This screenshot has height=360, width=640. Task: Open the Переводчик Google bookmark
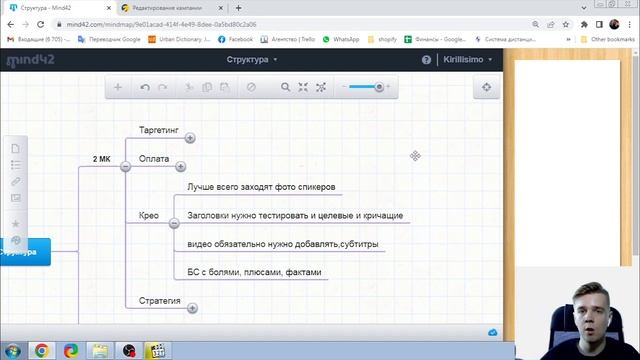(x=109, y=40)
